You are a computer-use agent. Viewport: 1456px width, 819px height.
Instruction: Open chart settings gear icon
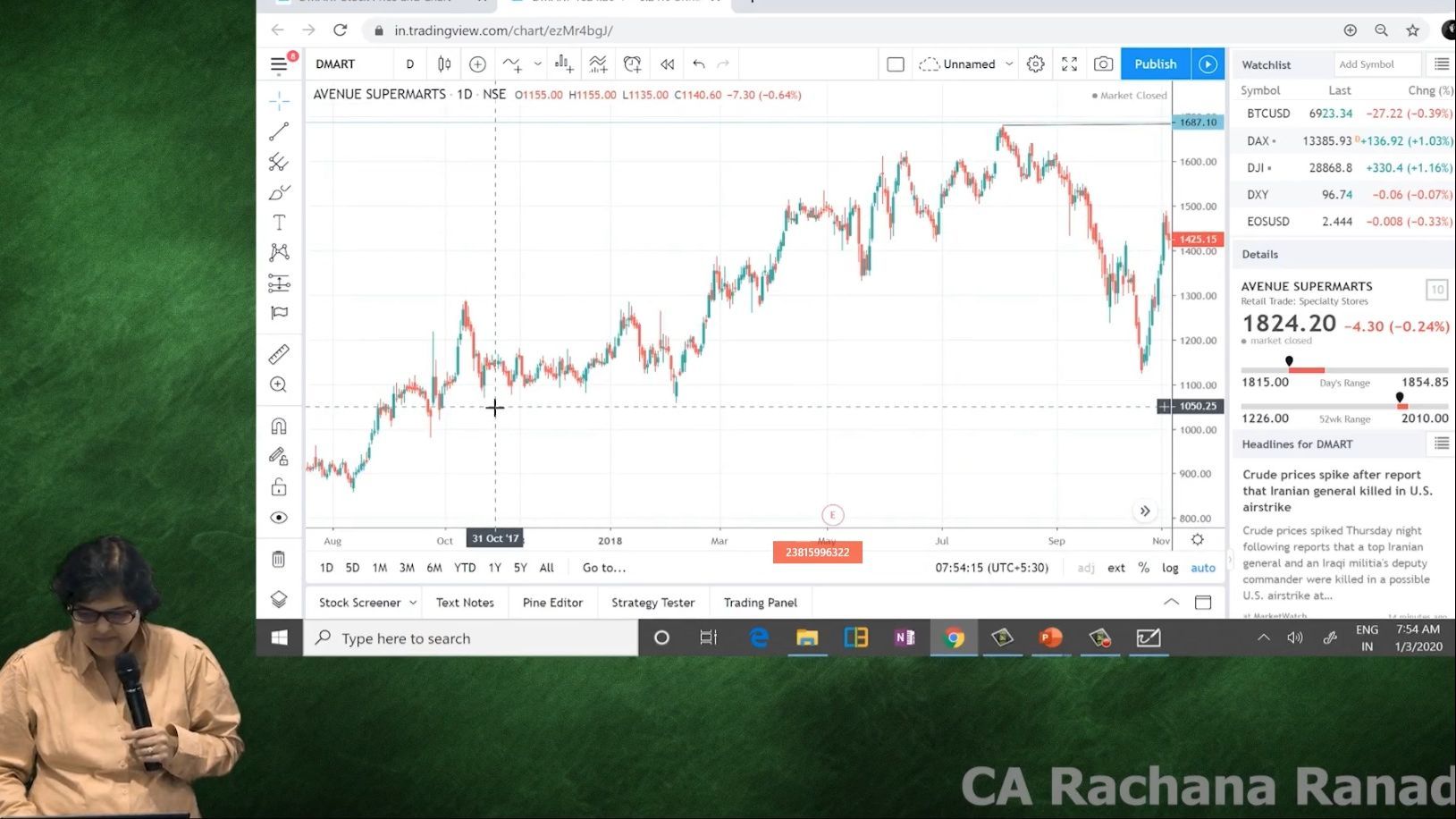coord(1035,64)
